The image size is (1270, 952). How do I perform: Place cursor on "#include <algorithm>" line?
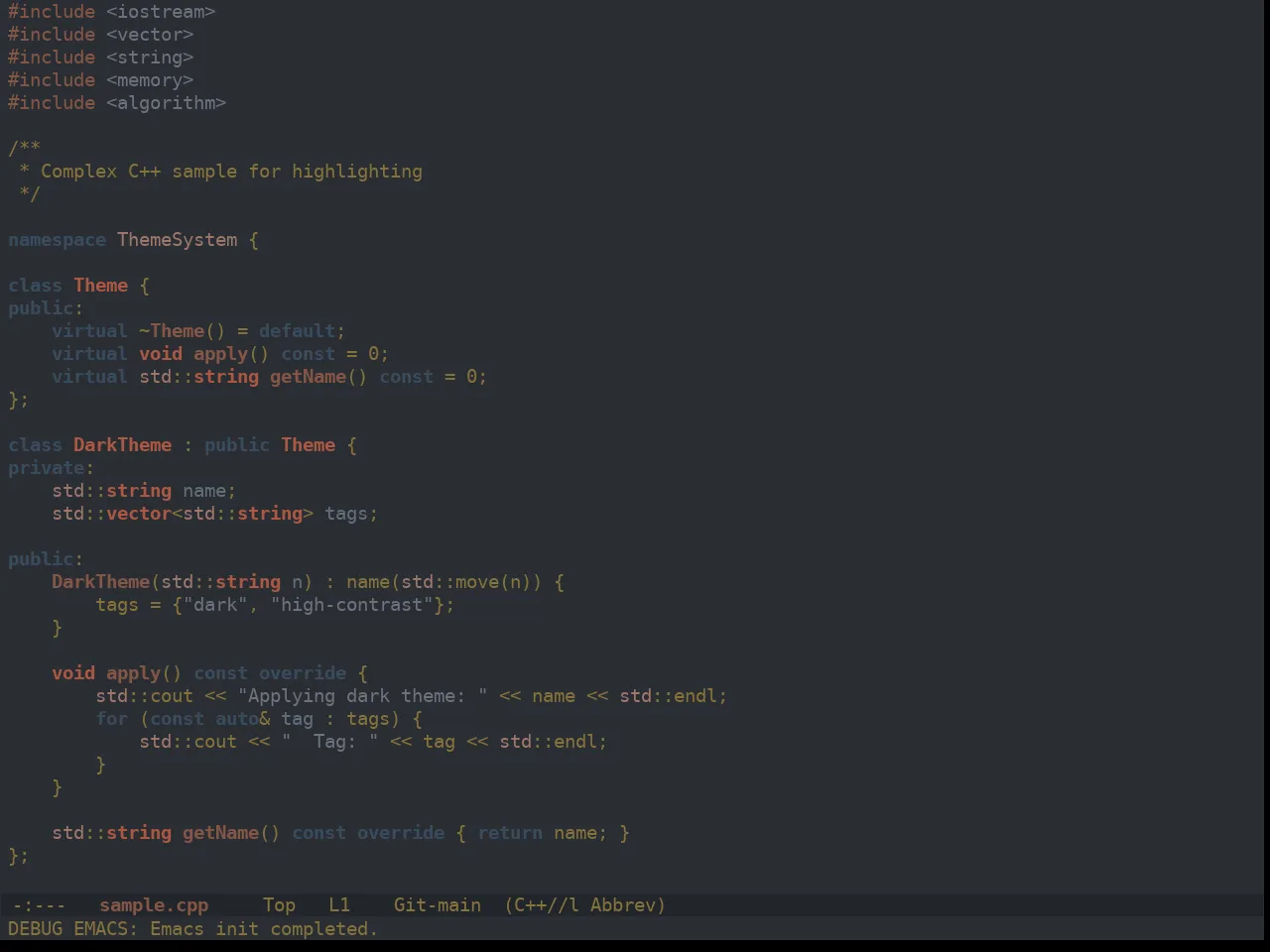[x=117, y=103]
